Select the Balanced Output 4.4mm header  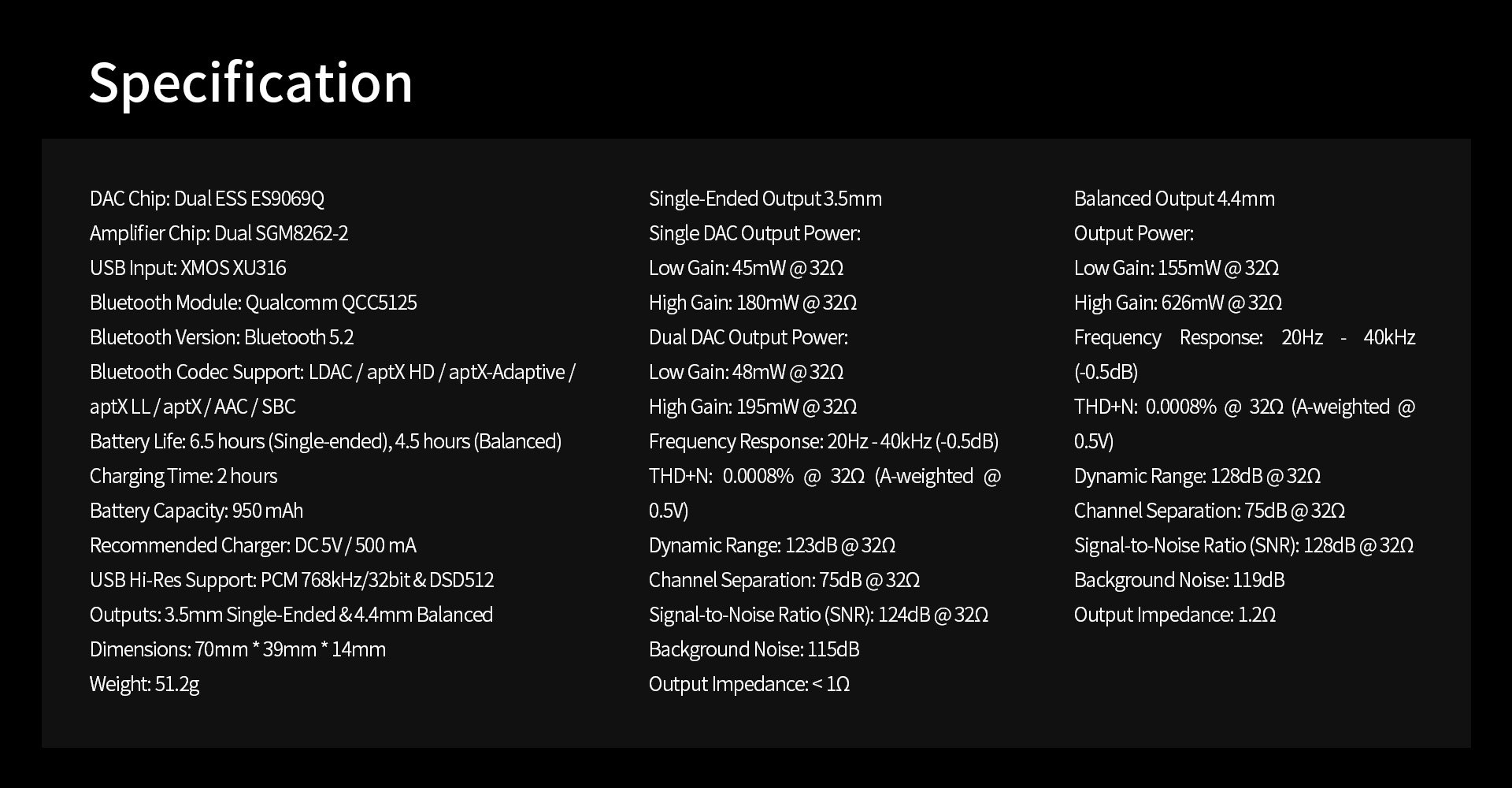1173,199
